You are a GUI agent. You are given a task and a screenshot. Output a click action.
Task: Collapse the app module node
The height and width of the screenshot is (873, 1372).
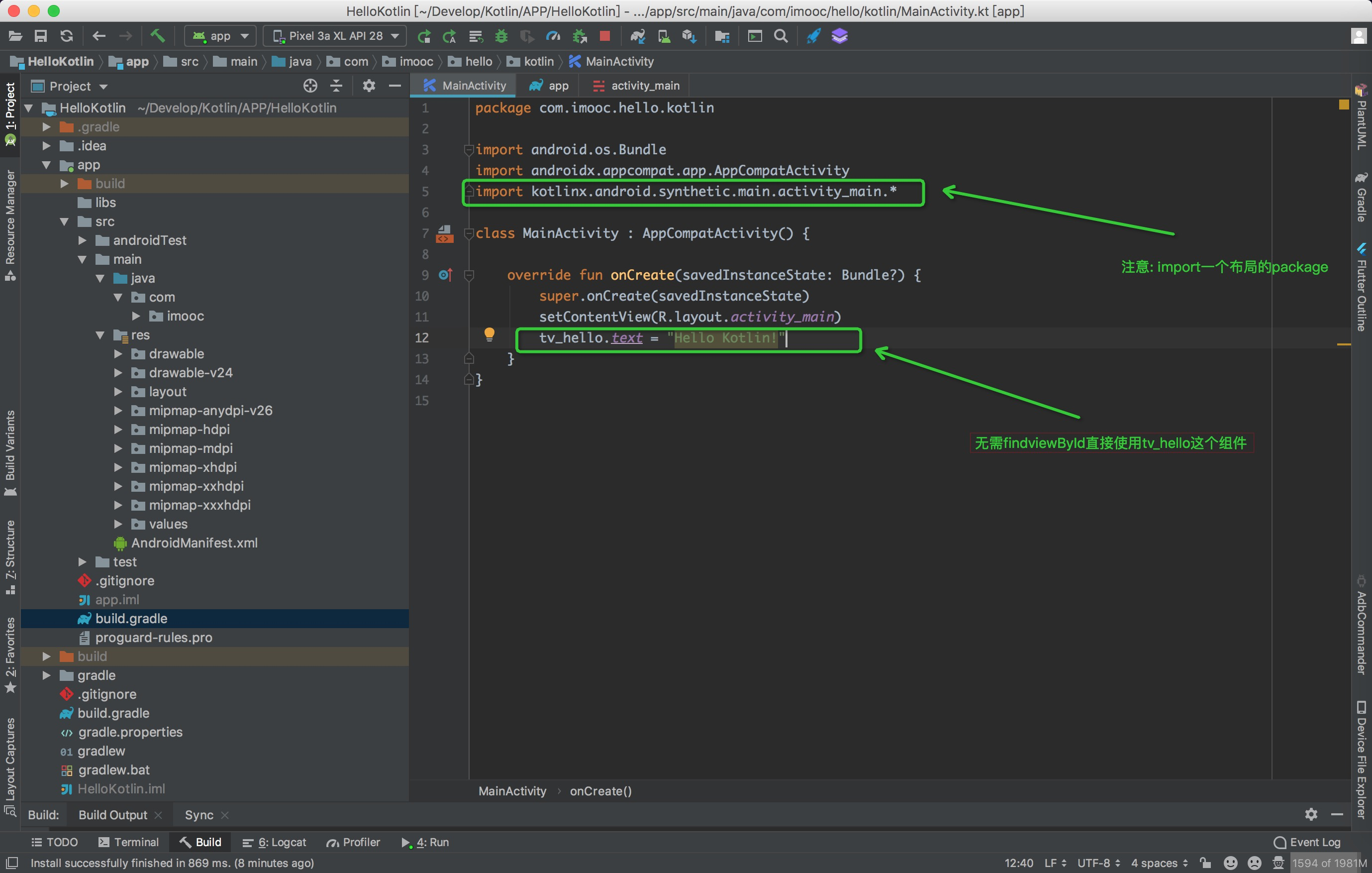47,165
